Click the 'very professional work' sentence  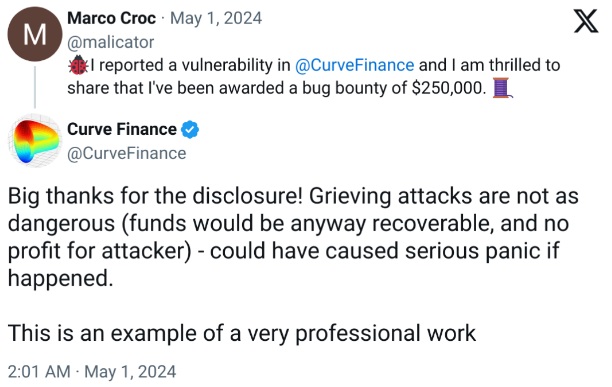click(x=242, y=334)
